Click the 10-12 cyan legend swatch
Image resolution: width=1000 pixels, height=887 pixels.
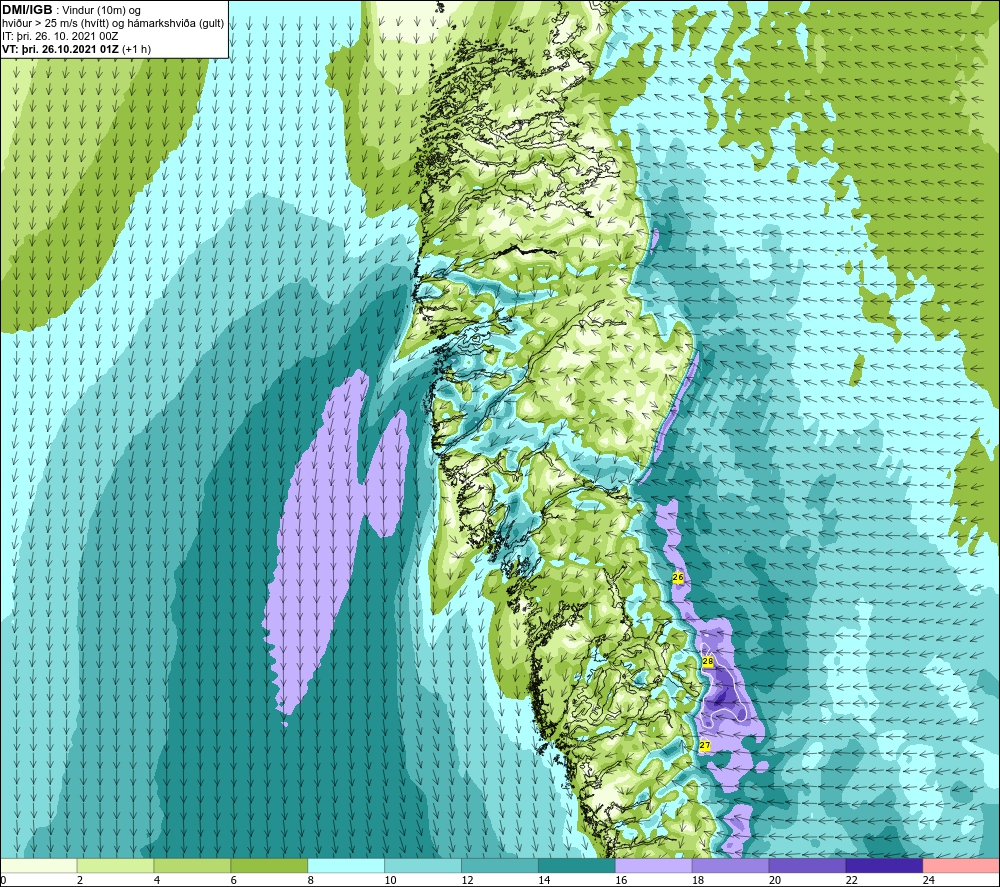click(423, 865)
